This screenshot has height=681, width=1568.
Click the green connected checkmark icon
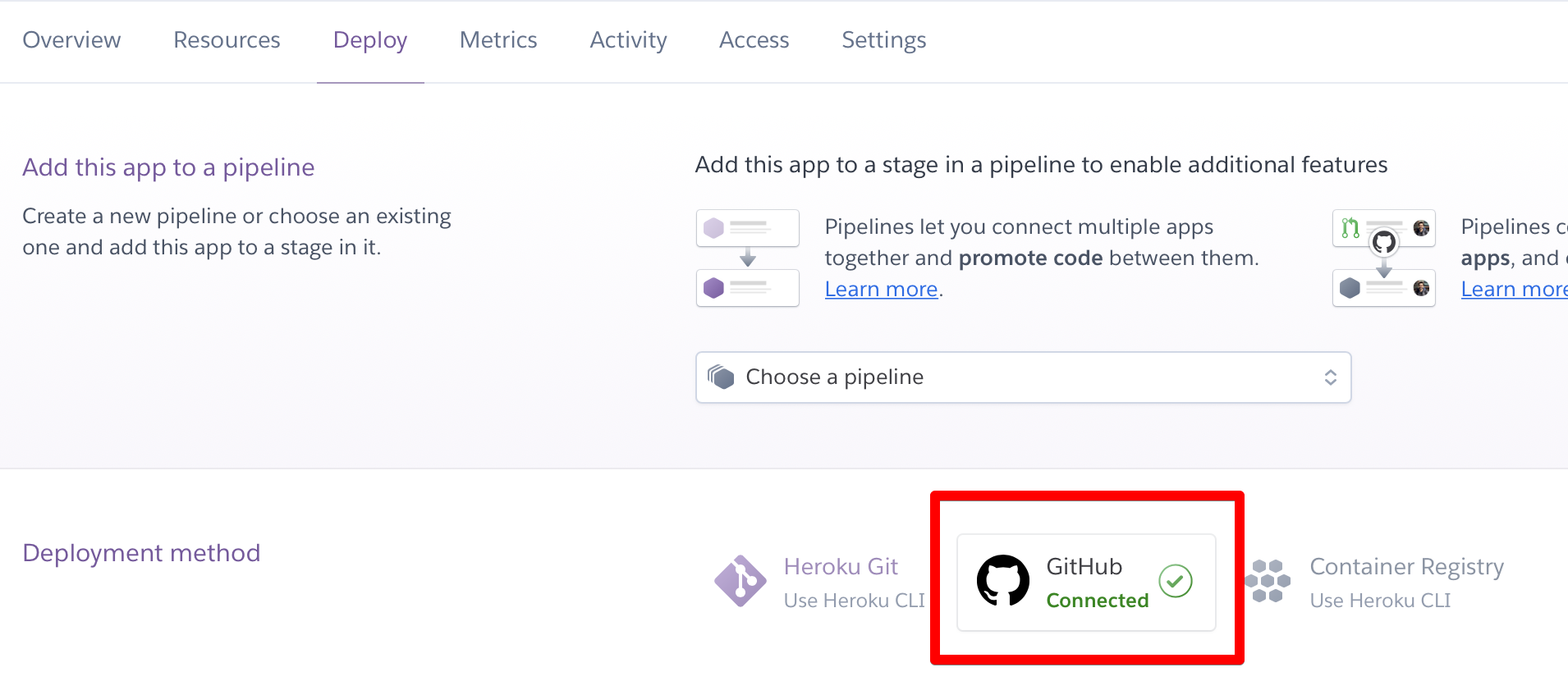(1176, 581)
